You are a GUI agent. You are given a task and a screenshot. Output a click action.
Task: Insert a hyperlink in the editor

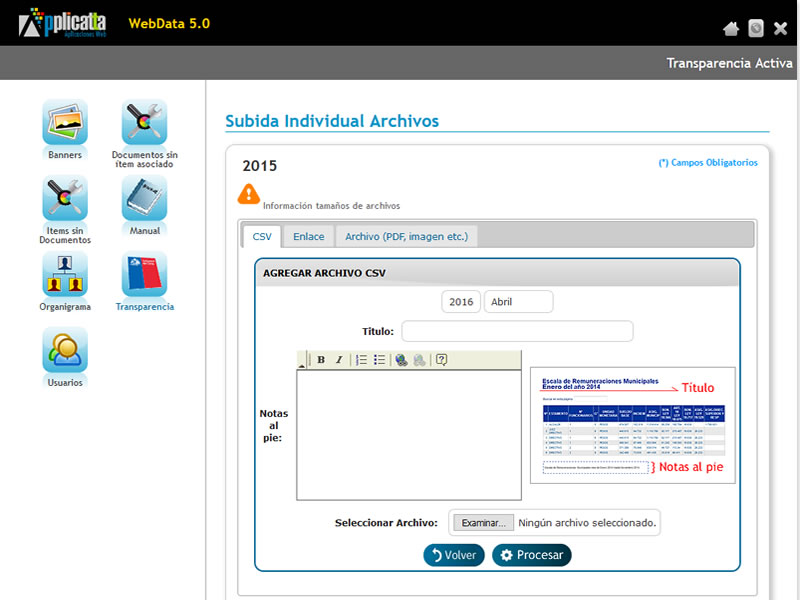[x=401, y=360]
